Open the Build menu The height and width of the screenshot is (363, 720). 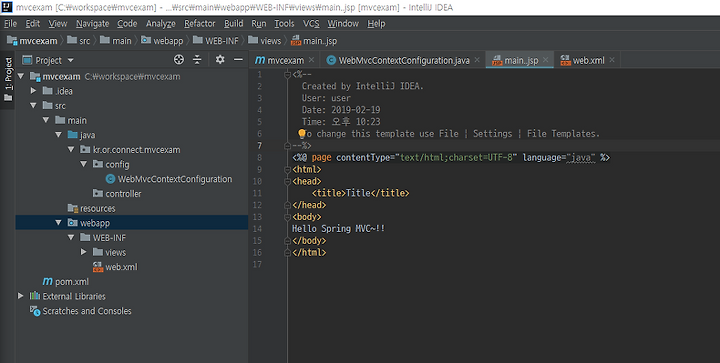tap(234, 24)
